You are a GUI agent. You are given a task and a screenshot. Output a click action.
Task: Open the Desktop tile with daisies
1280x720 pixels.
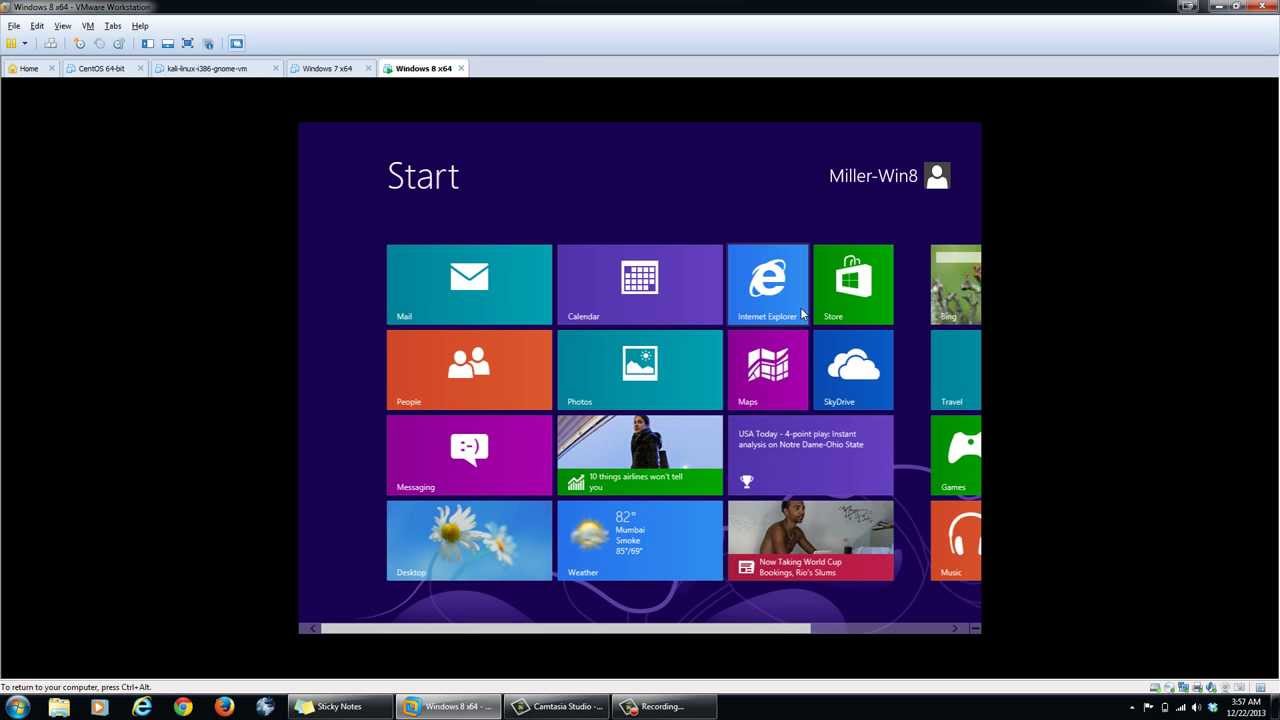(469, 541)
